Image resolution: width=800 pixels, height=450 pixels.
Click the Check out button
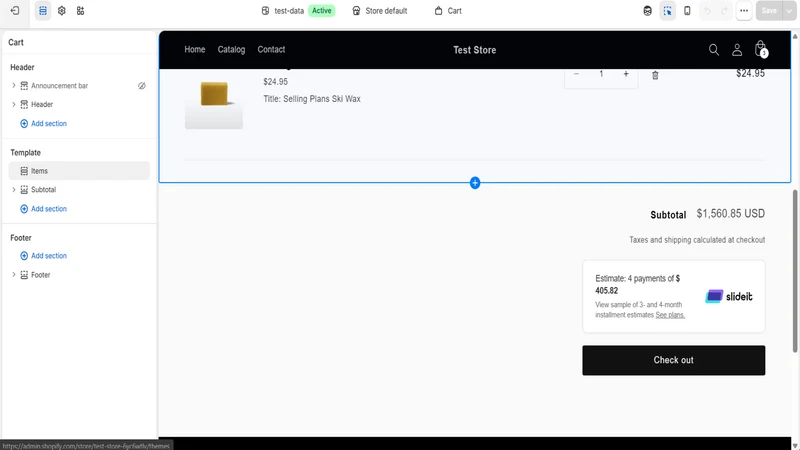click(673, 360)
